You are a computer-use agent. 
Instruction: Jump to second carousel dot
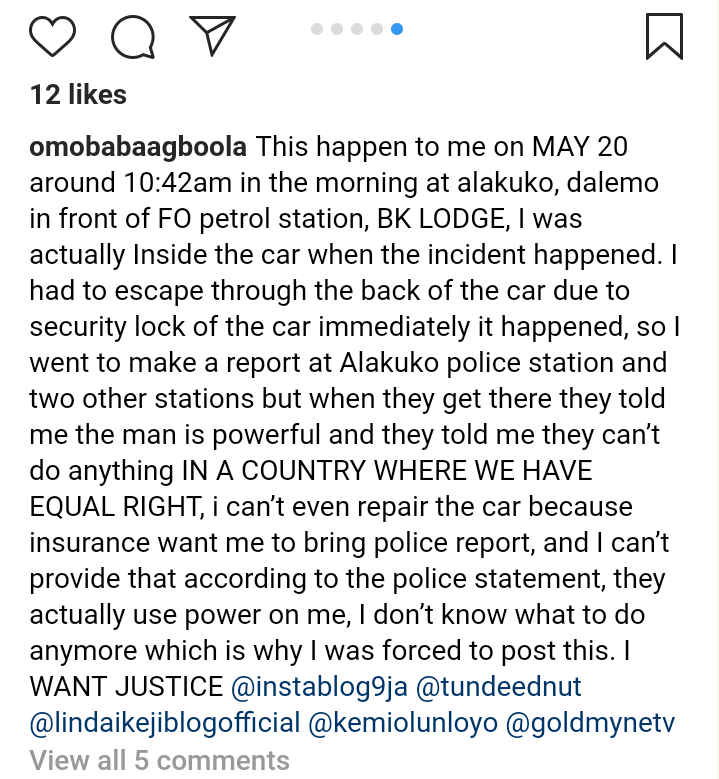click(x=337, y=29)
